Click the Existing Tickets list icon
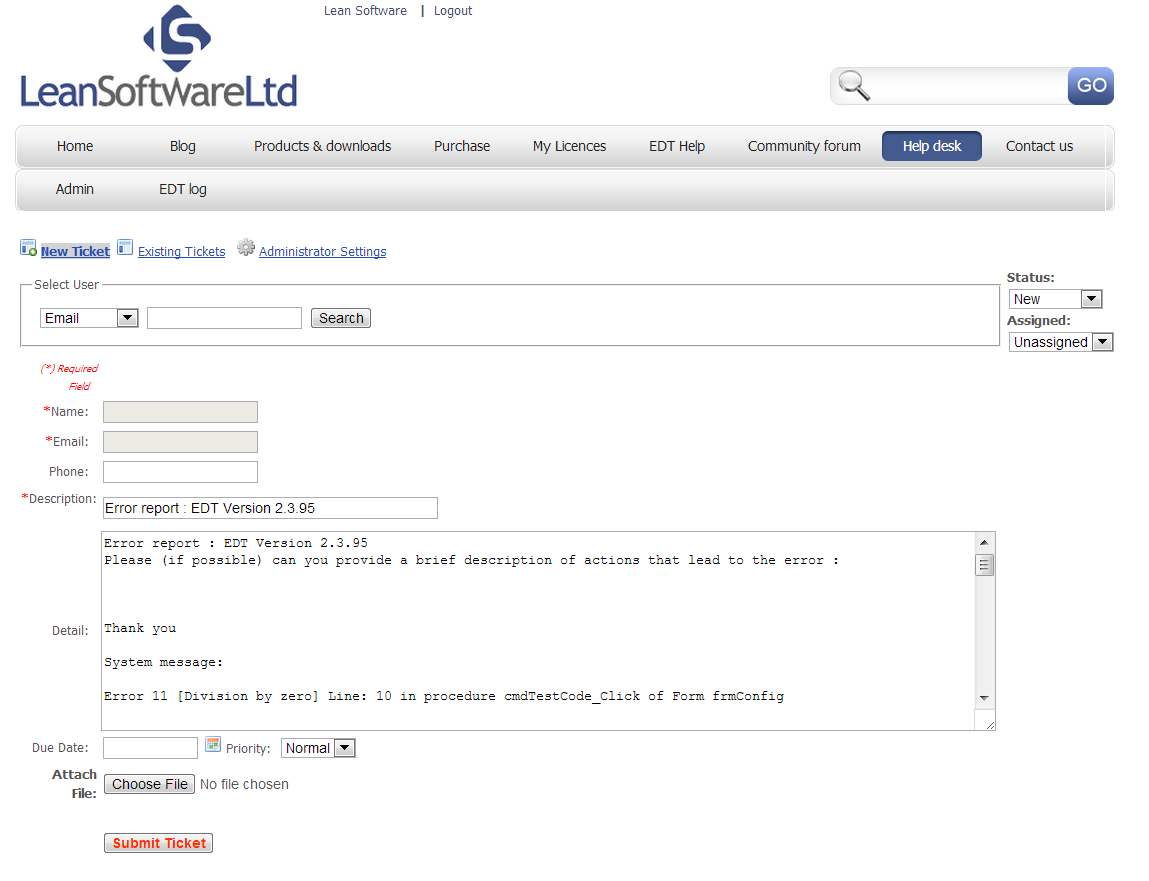Viewport: 1149px width, 881px height. [x=125, y=248]
